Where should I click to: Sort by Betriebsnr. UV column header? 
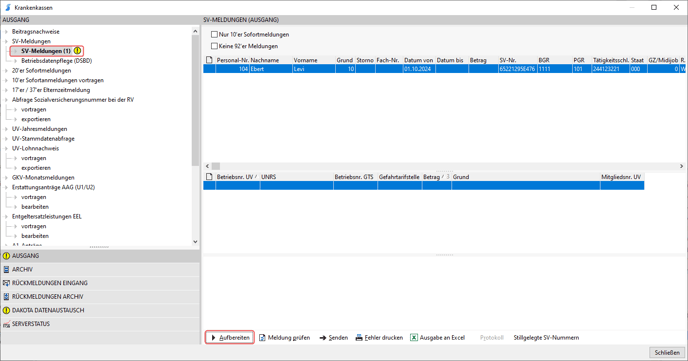coord(237,177)
